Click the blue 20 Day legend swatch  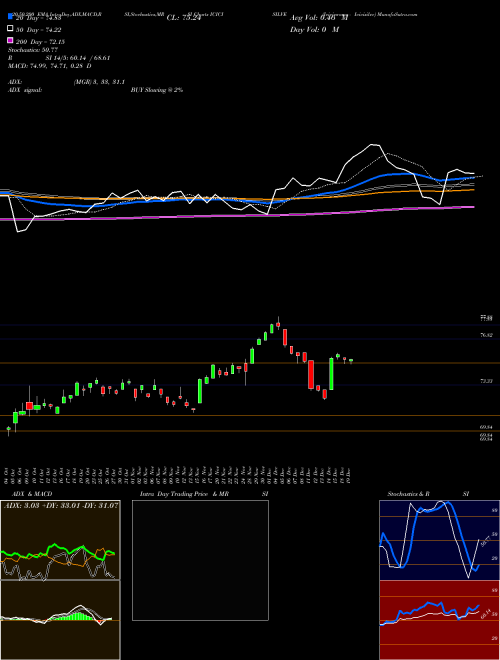(x=10, y=16)
